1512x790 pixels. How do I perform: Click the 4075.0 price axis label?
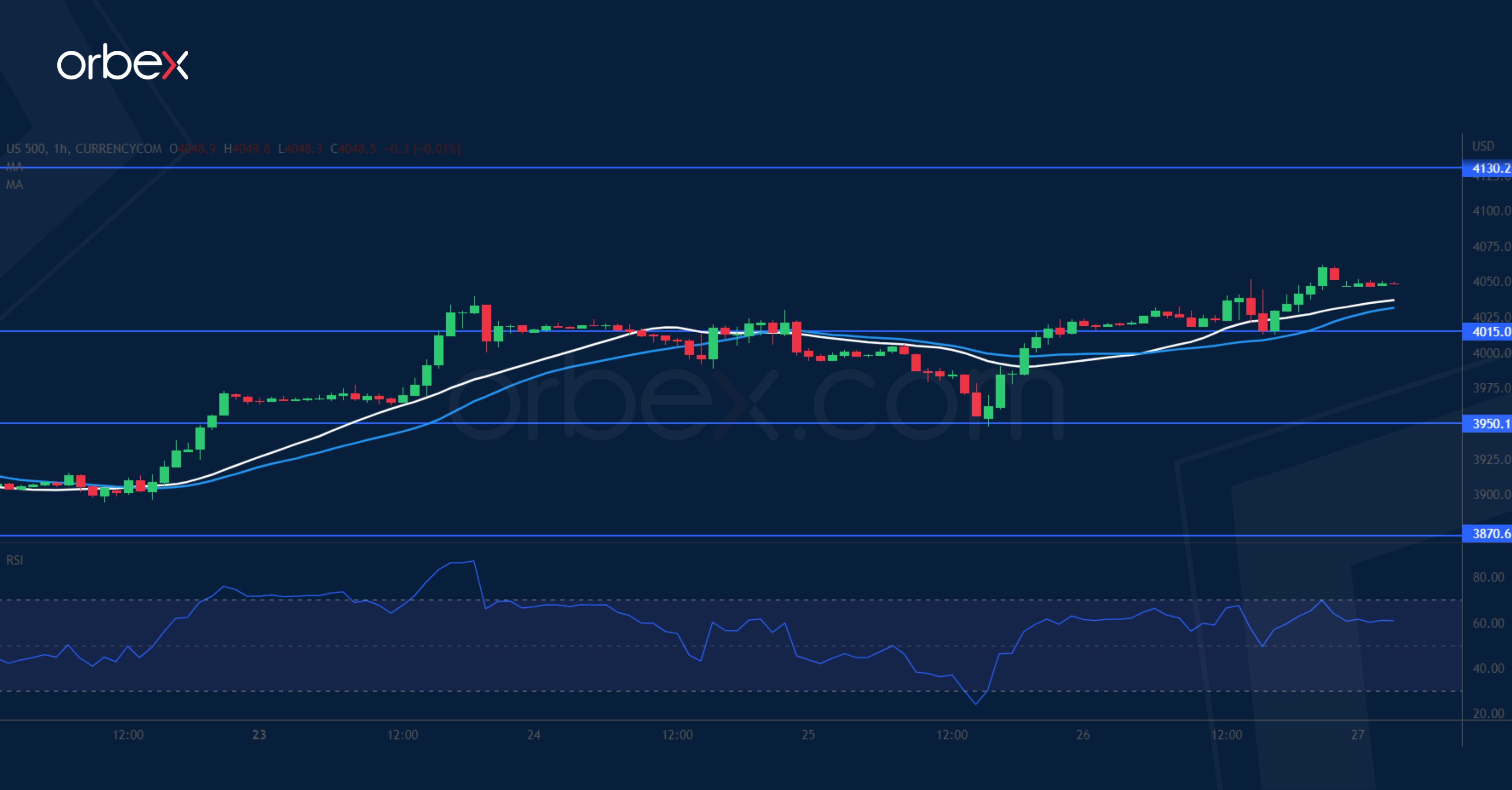[x=1491, y=246]
